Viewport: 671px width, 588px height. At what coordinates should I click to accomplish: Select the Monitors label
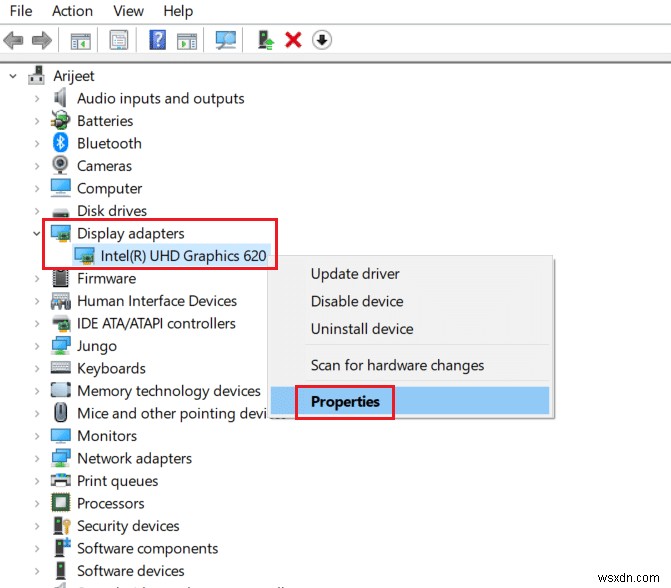tap(107, 436)
